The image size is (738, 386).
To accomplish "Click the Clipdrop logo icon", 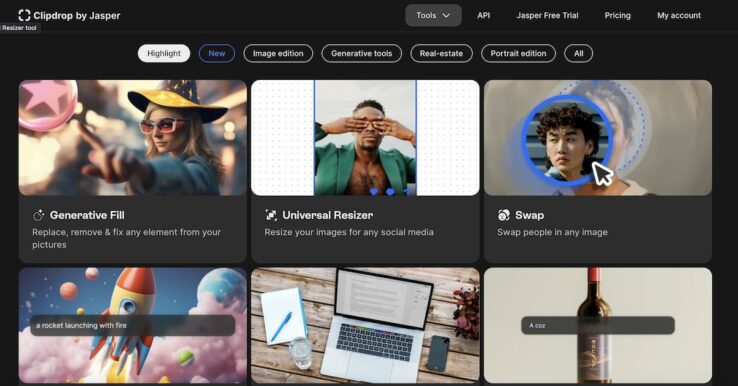I will coord(24,16).
